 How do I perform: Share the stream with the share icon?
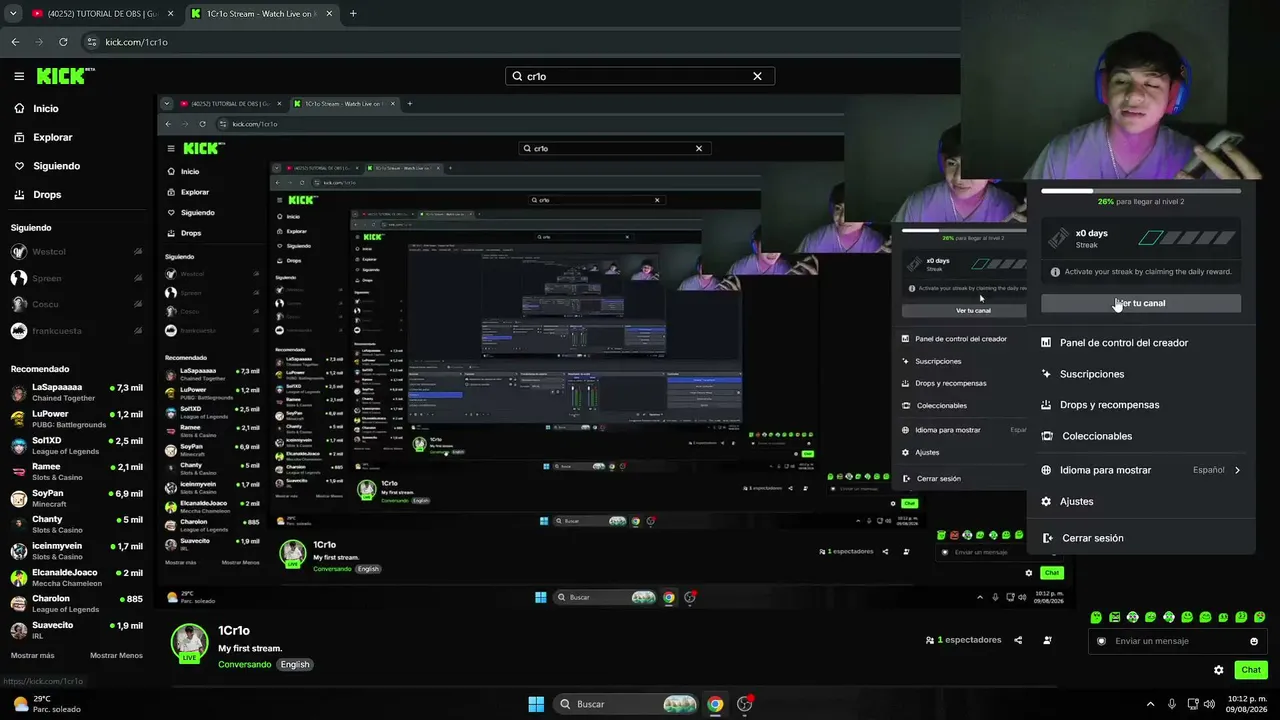pos(1018,640)
